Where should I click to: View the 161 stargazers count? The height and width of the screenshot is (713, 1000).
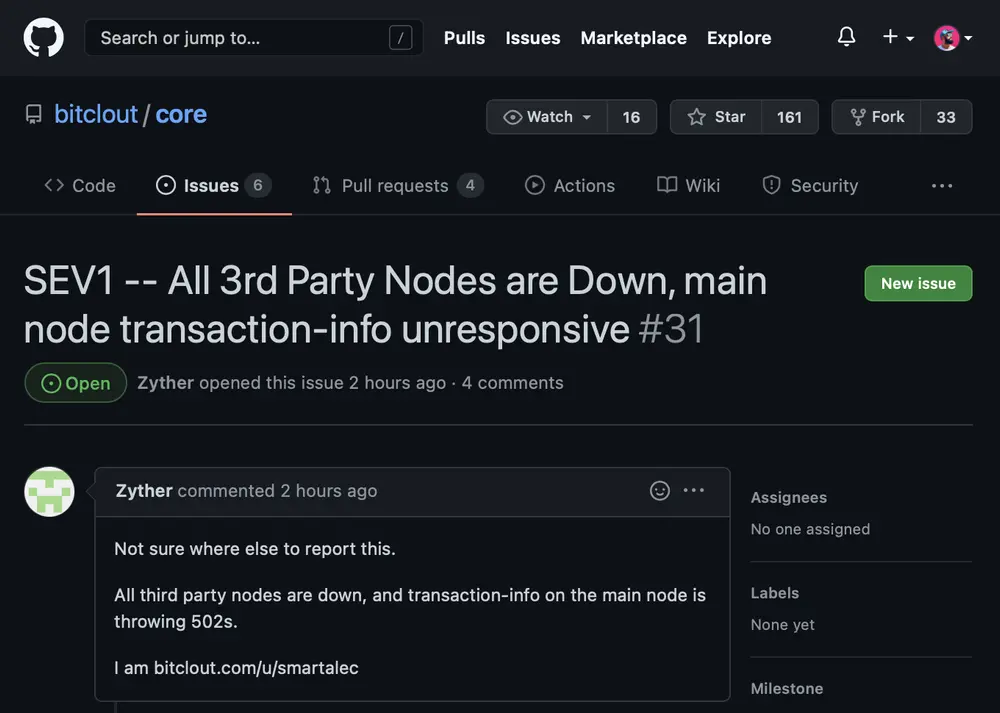point(789,117)
